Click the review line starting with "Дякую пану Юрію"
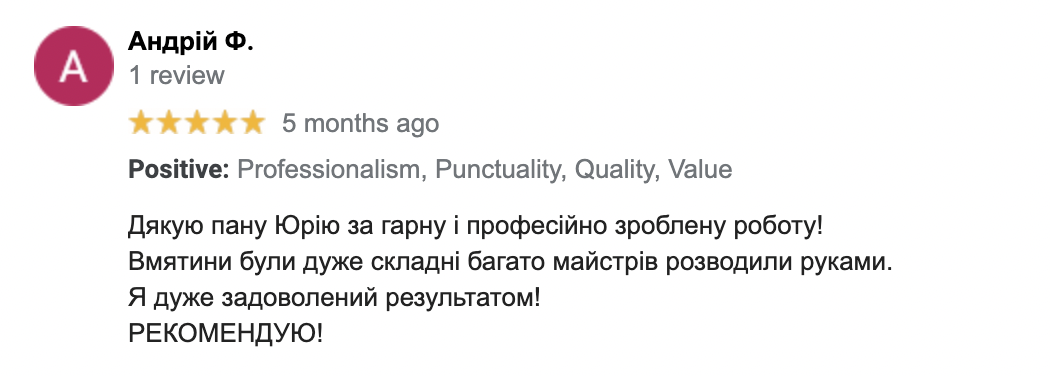The width and height of the screenshot is (1050, 376). pos(475,227)
